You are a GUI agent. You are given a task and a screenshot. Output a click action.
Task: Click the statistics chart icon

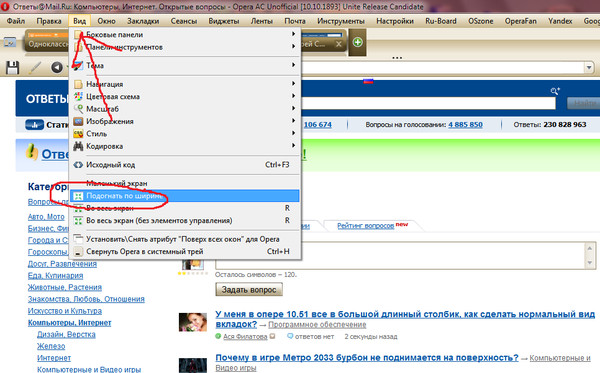click(x=34, y=125)
